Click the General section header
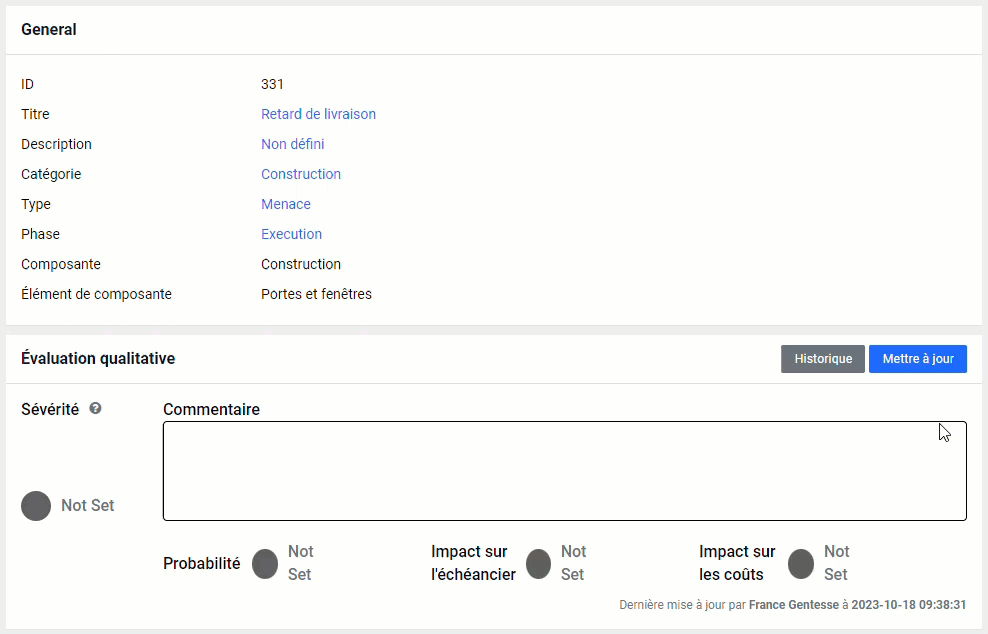The height and width of the screenshot is (634, 988). [49, 30]
